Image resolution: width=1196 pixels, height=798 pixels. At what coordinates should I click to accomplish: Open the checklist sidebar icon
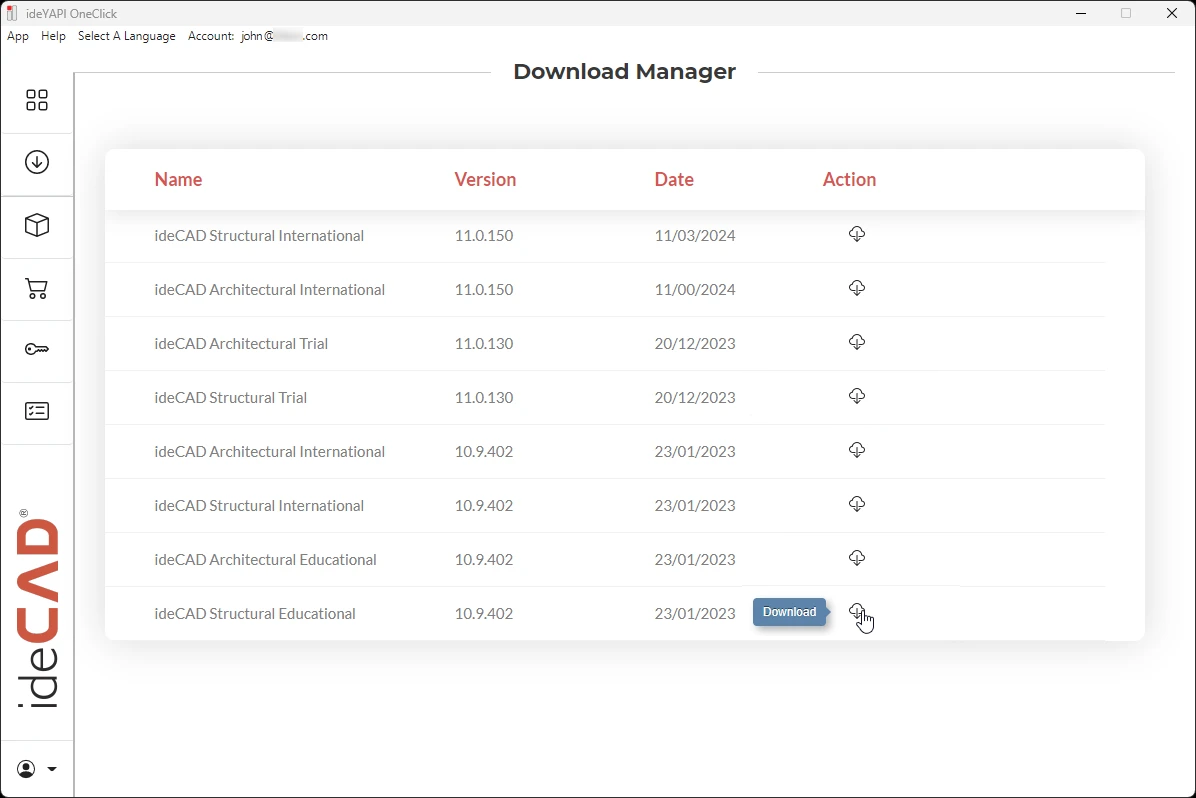[x=37, y=412]
